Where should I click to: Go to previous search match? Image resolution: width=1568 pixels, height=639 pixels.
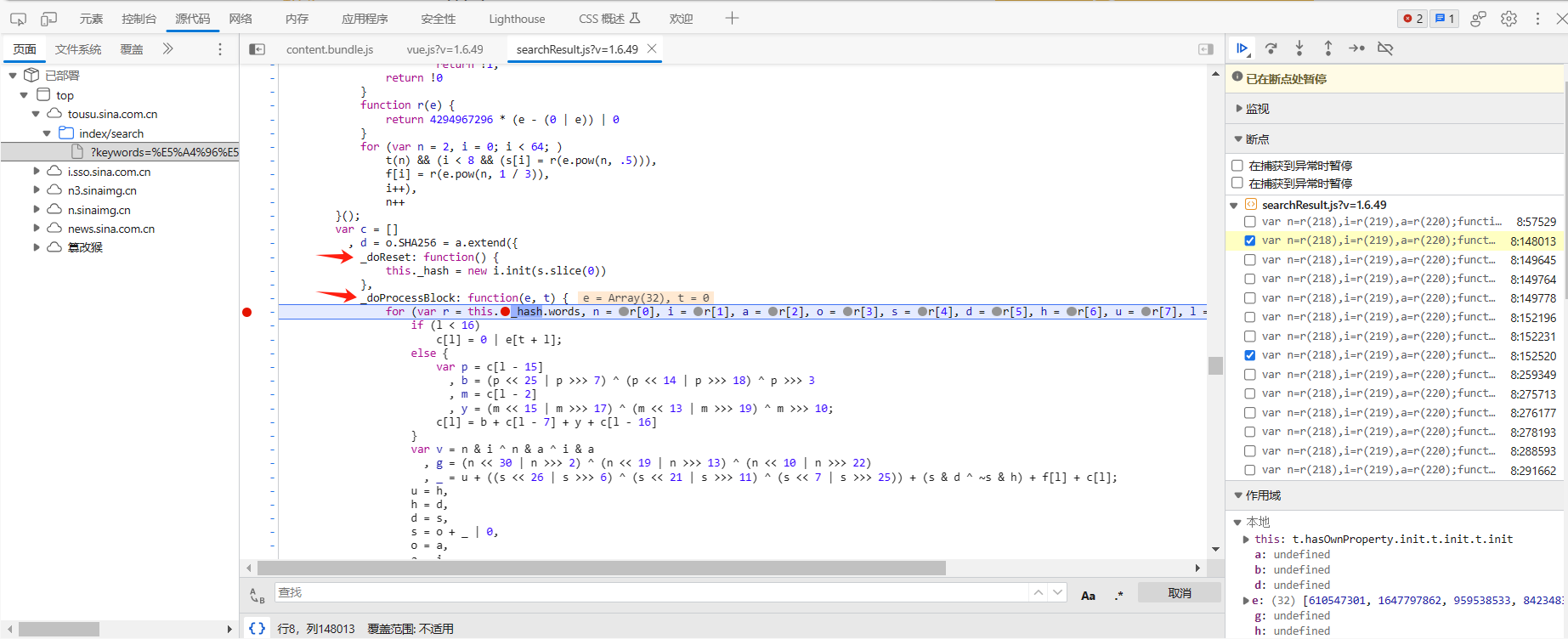1039,592
